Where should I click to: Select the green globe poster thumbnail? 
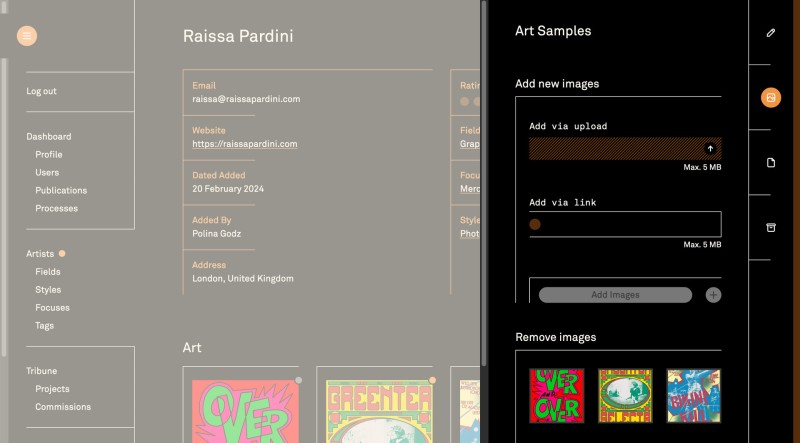point(625,395)
